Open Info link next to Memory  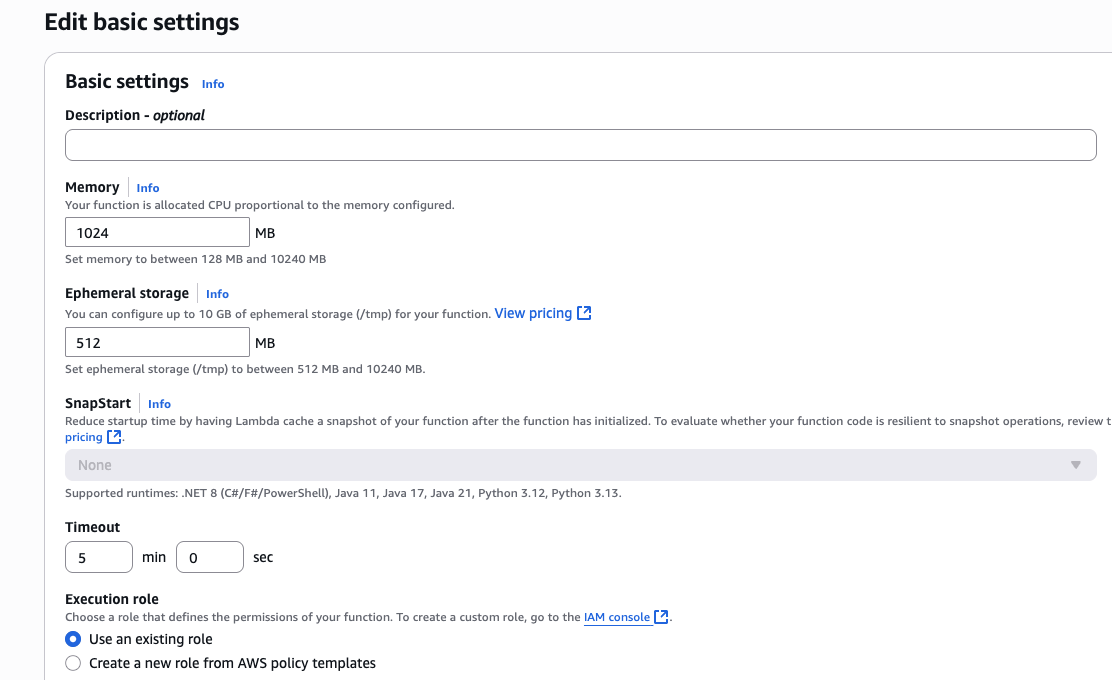pos(148,188)
